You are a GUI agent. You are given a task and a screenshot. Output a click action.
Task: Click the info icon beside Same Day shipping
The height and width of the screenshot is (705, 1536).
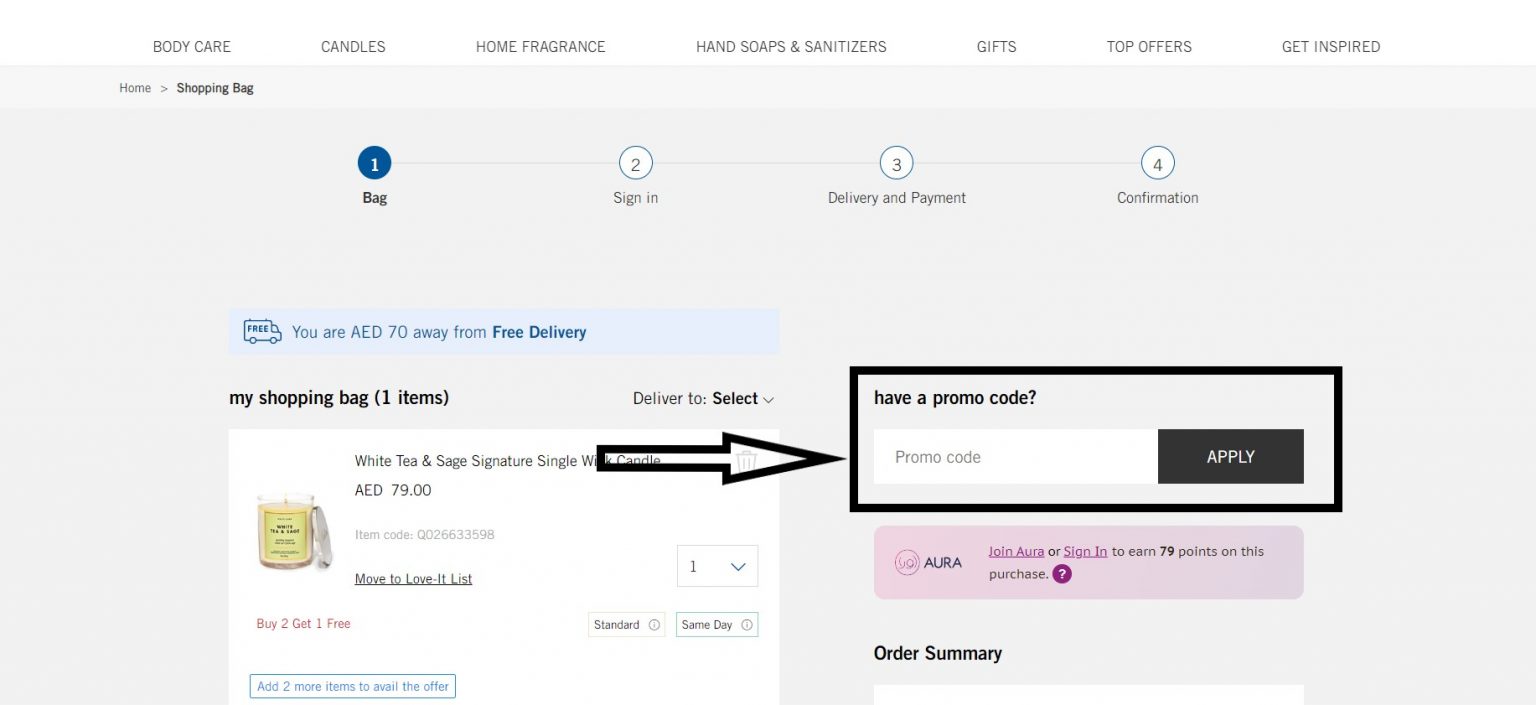745,624
